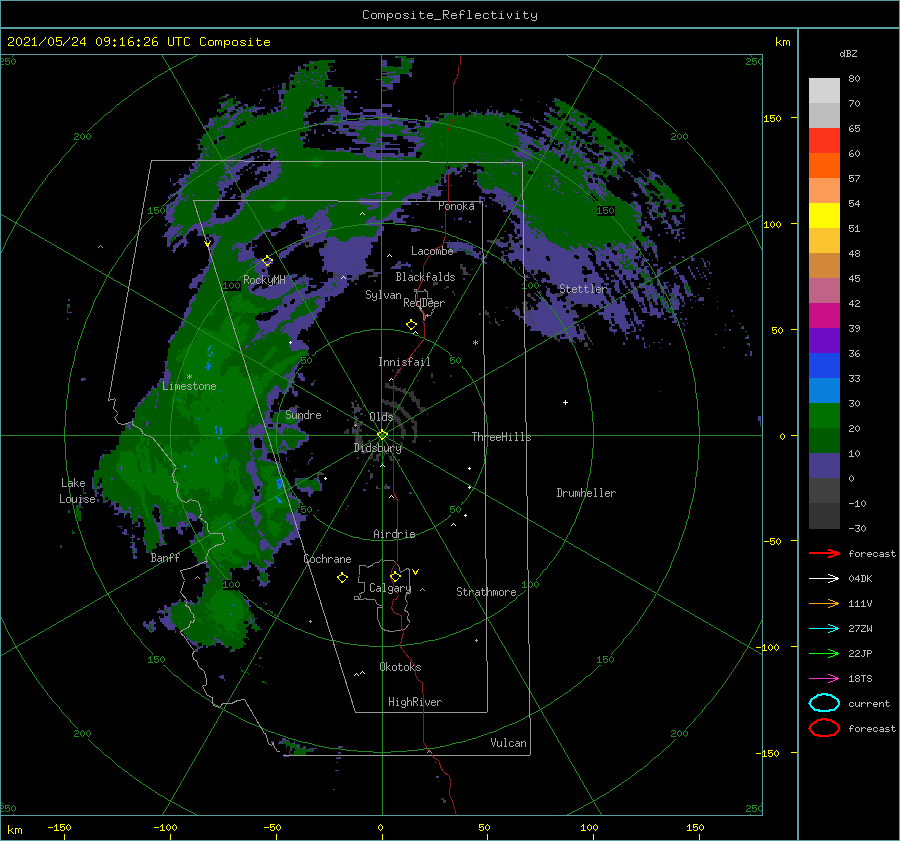Click the Olds label near radar center
Viewport: 900px width, 841px height.
click(381, 417)
